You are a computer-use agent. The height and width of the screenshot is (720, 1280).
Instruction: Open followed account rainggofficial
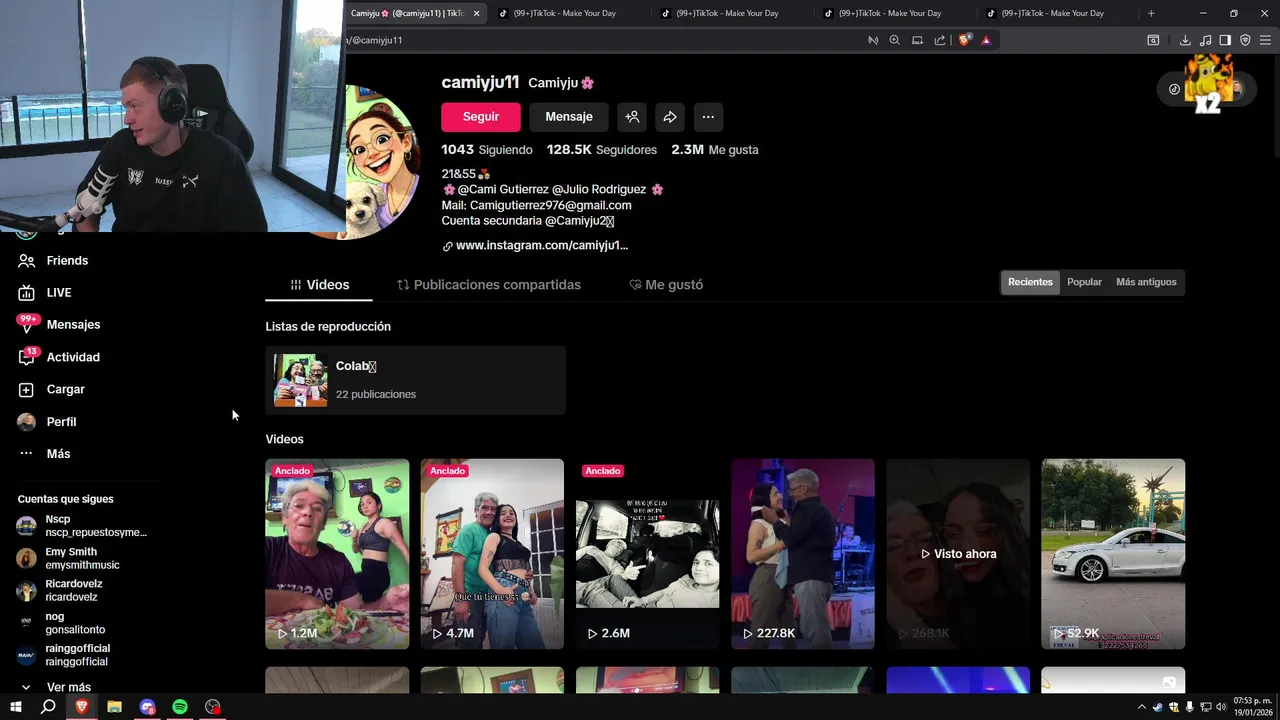[x=63, y=655]
